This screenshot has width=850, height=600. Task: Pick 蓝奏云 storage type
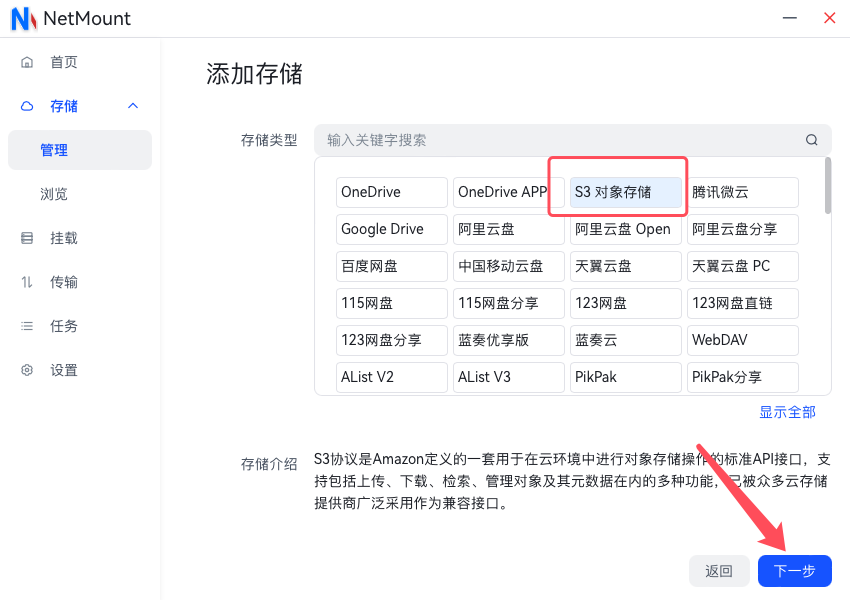pos(626,340)
